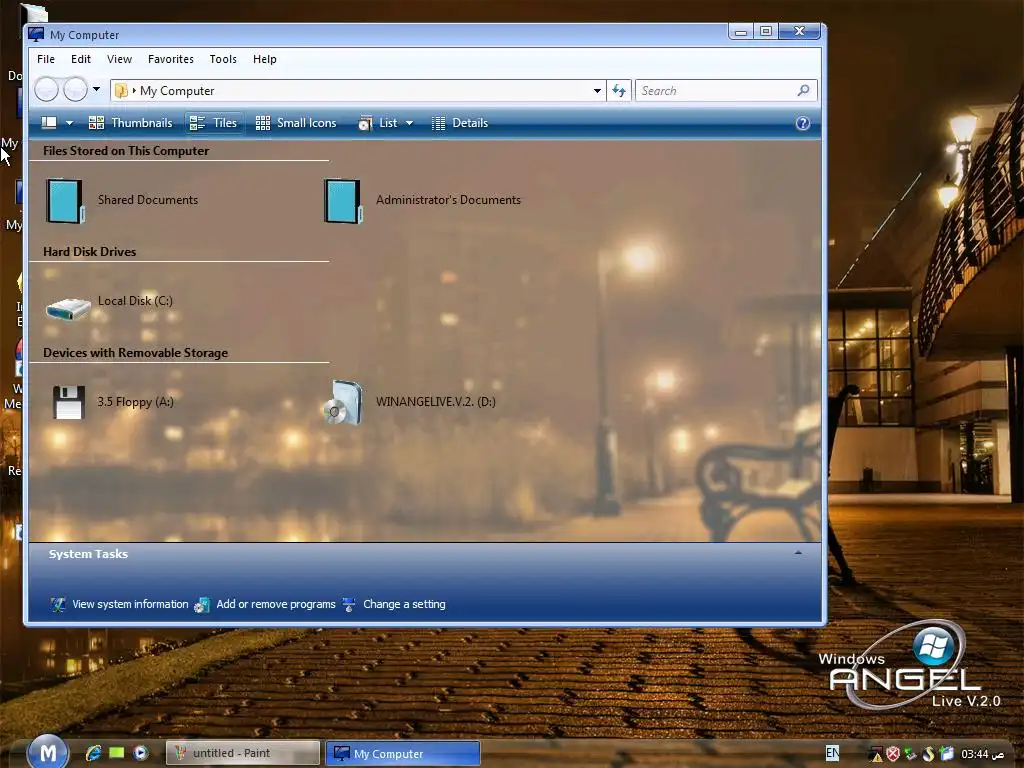Click the EN language indicator in tray
The width and height of the screenshot is (1024, 768).
tap(832, 753)
